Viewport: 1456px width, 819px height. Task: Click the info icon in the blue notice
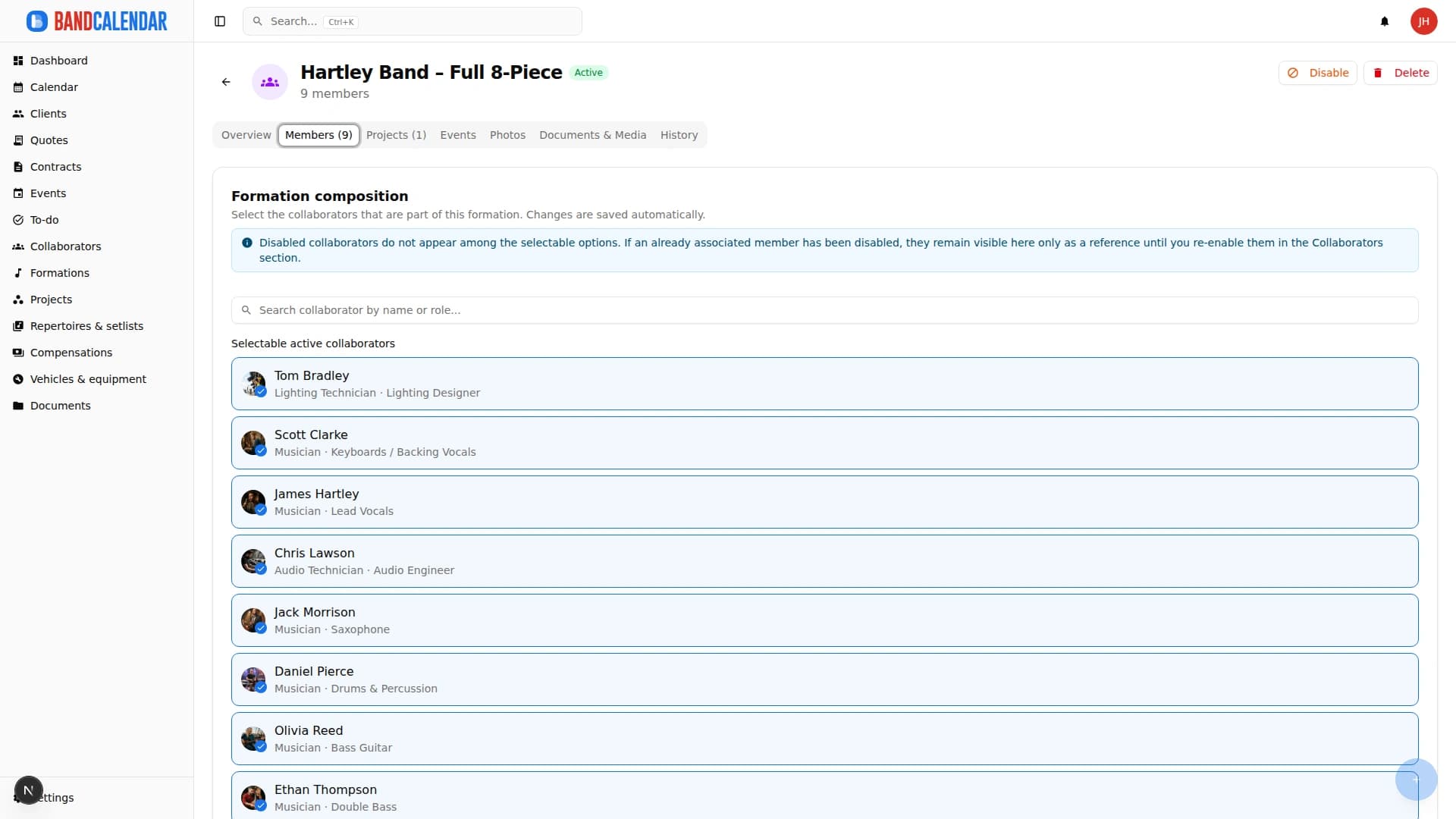[247, 243]
